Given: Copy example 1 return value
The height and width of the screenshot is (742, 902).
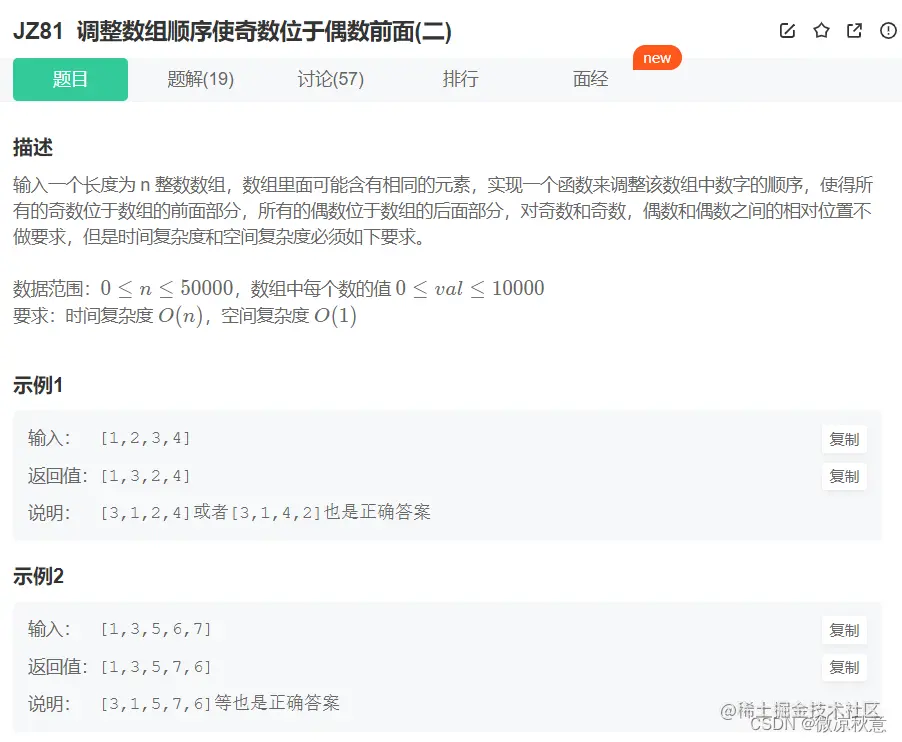Looking at the screenshot, I should (x=845, y=477).
